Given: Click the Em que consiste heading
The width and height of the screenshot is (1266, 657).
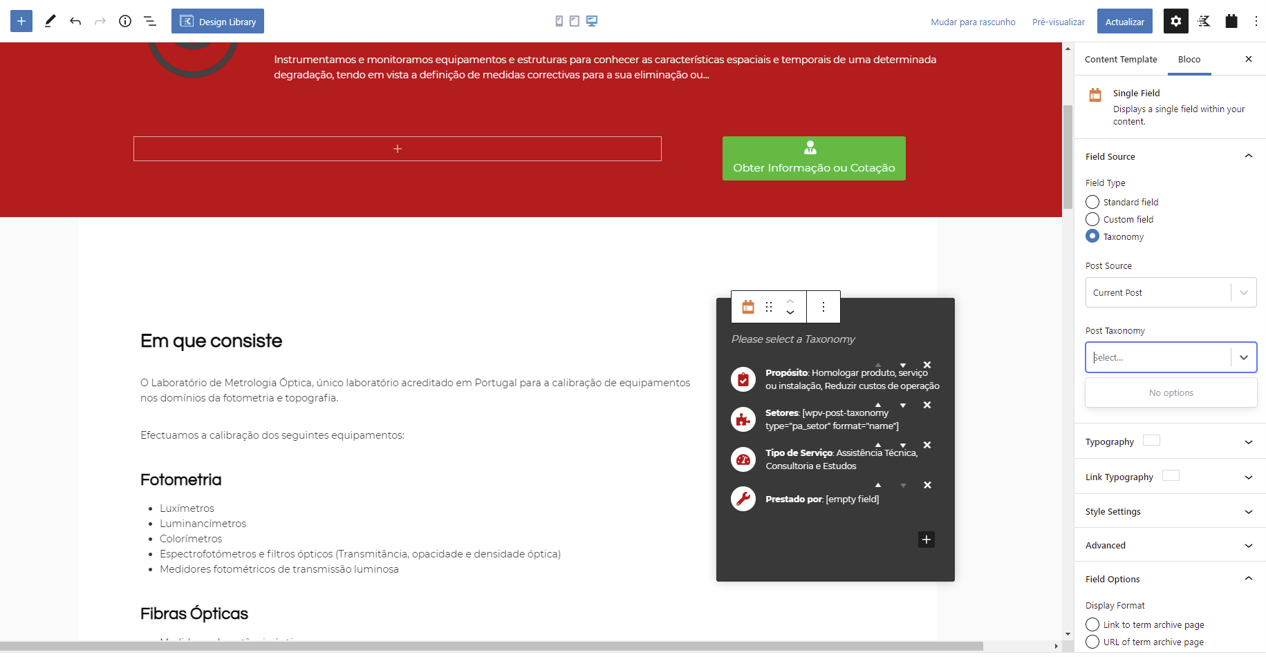Looking at the screenshot, I should [211, 341].
